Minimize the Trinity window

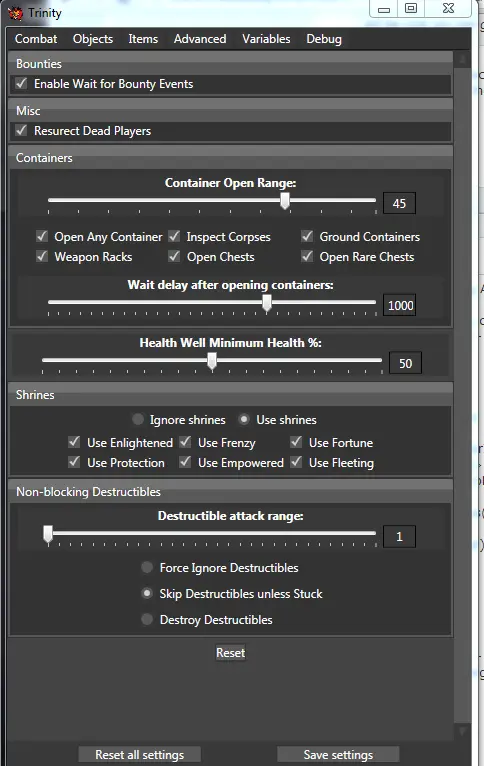click(384, 8)
